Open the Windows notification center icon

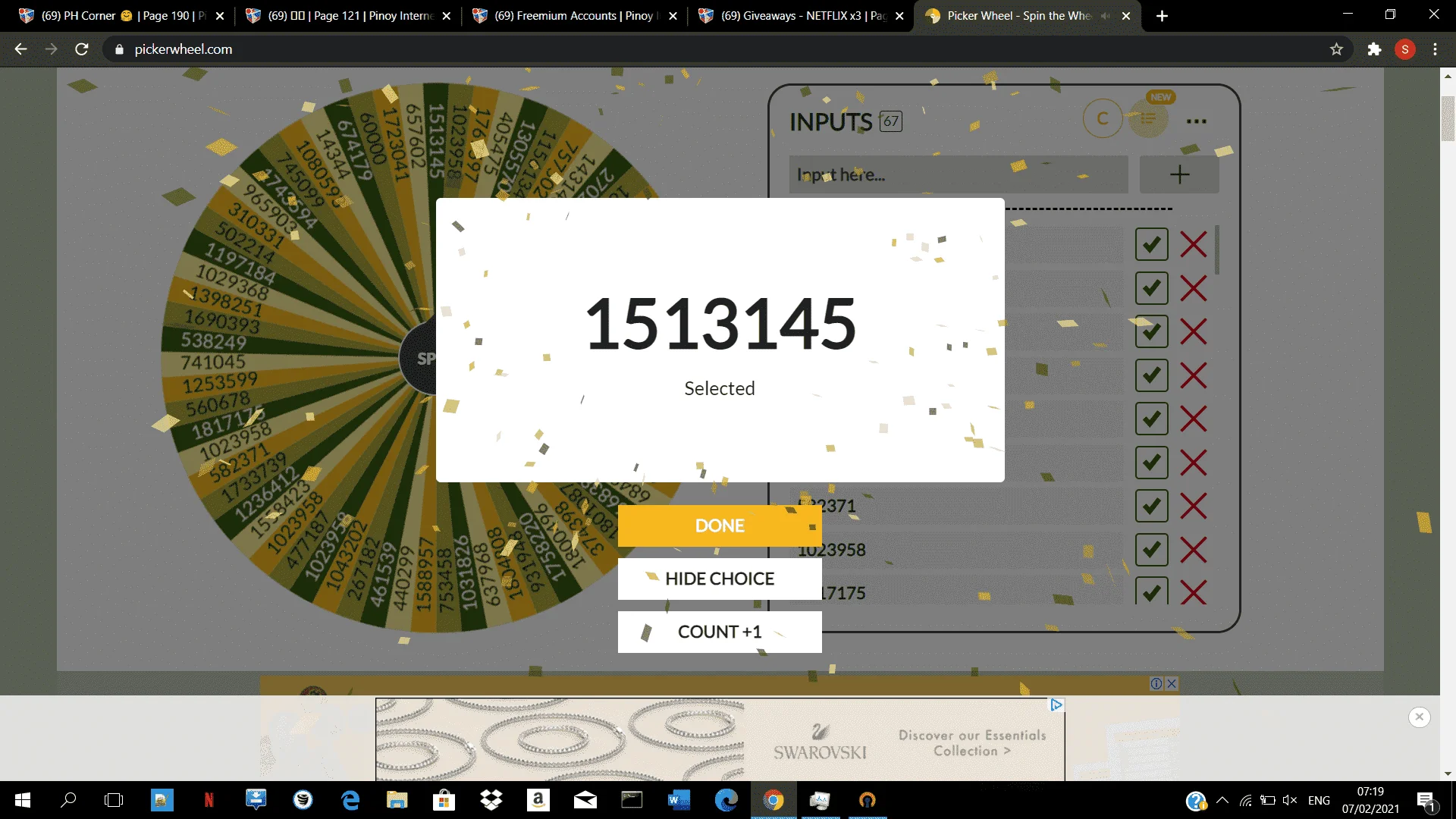pos(1426,801)
